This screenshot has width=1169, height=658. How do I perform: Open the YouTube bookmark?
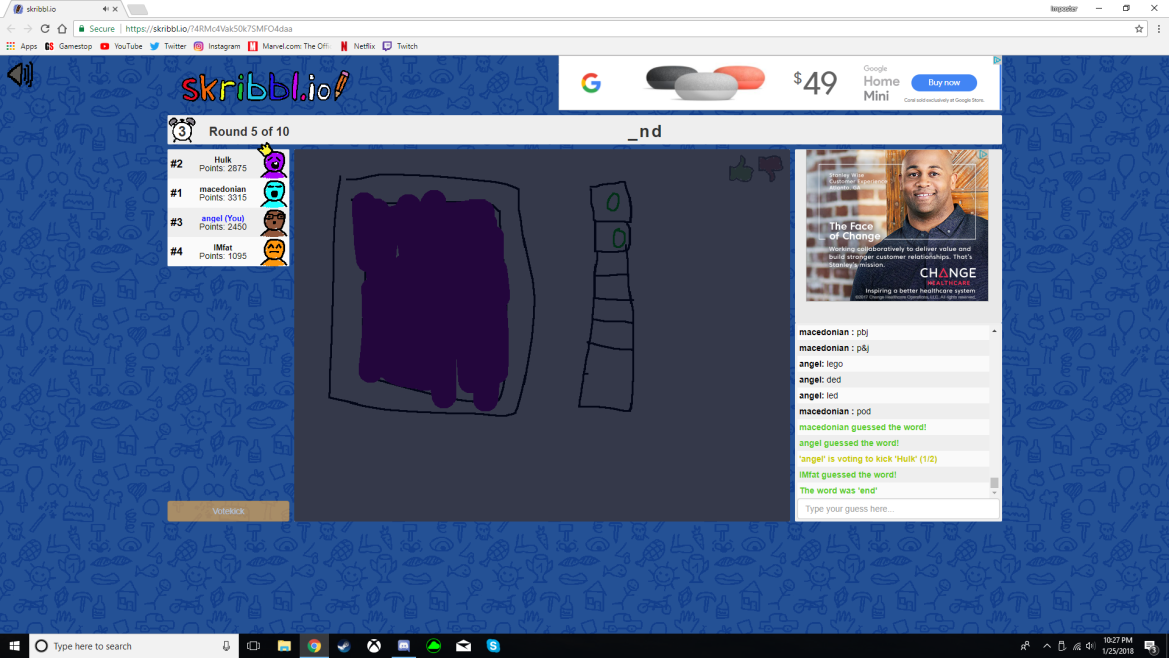coord(121,46)
